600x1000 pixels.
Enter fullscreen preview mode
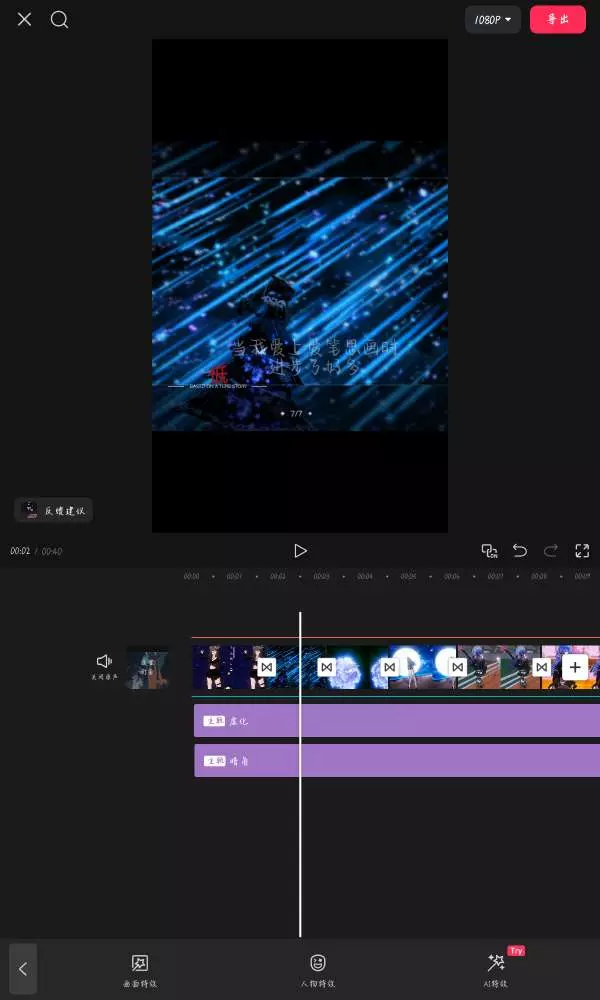click(582, 550)
